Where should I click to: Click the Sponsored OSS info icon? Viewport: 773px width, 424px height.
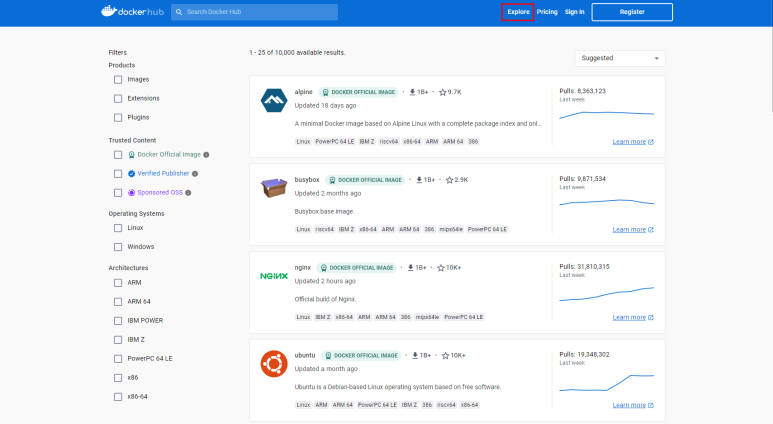coord(188,193)
